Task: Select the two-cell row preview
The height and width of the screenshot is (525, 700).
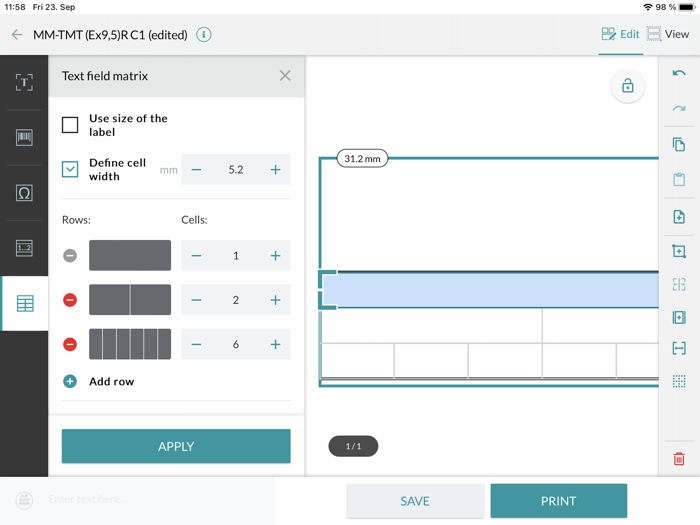Action: pyautogui.click(x=130, y=300)
